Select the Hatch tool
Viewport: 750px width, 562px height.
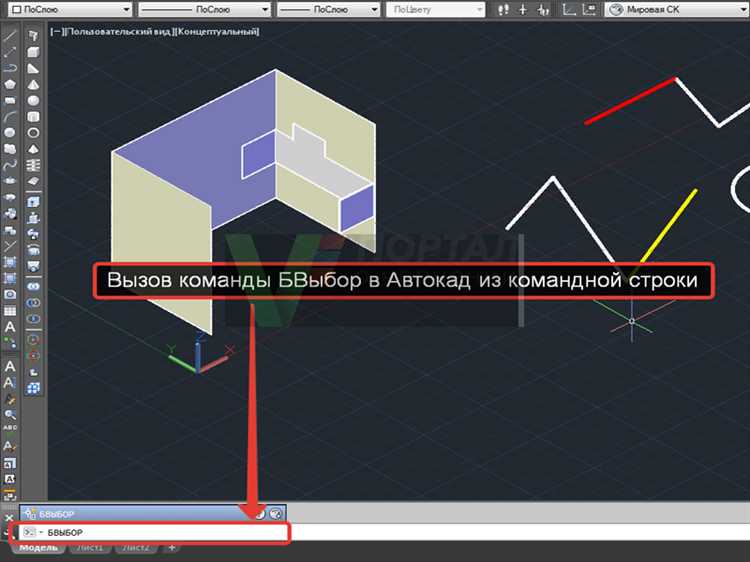pyautogui.click(x=10, y=262)
